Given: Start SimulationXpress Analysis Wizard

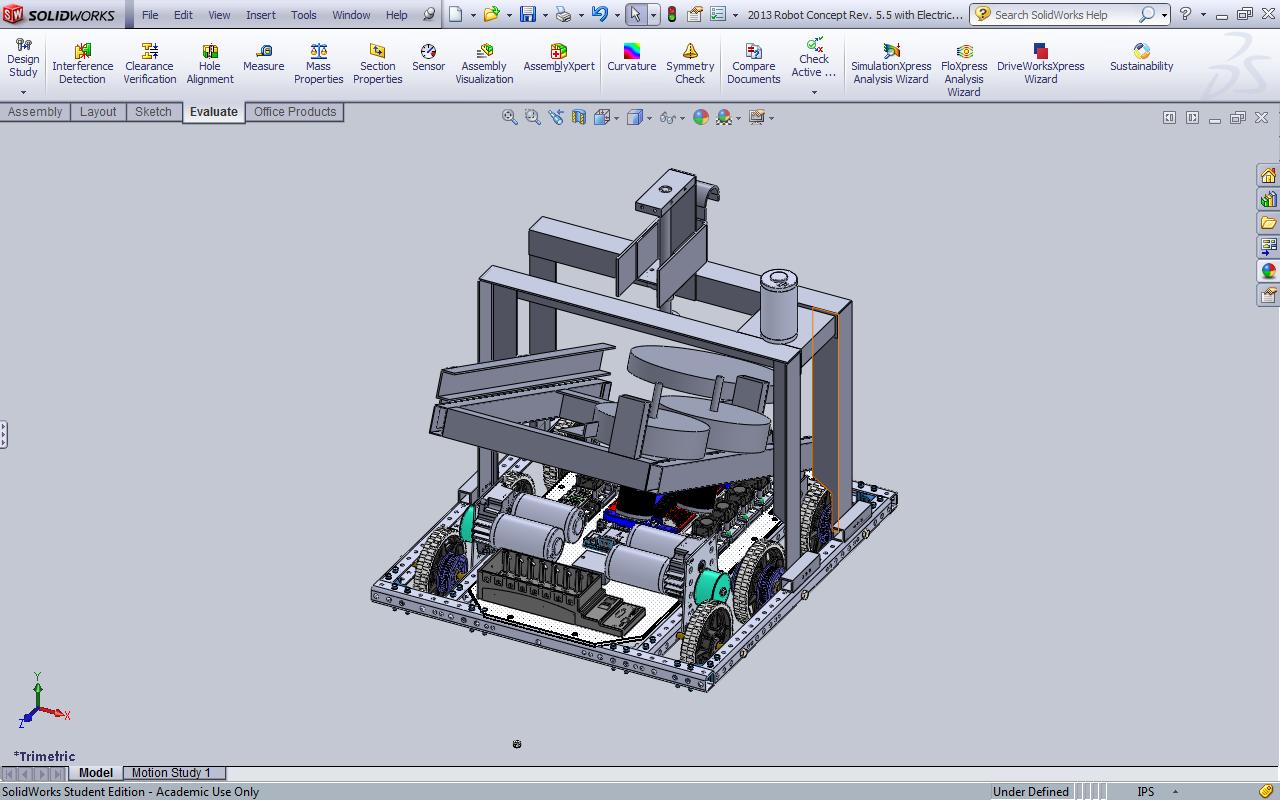Looking at the screenshot, I should 890,64.
